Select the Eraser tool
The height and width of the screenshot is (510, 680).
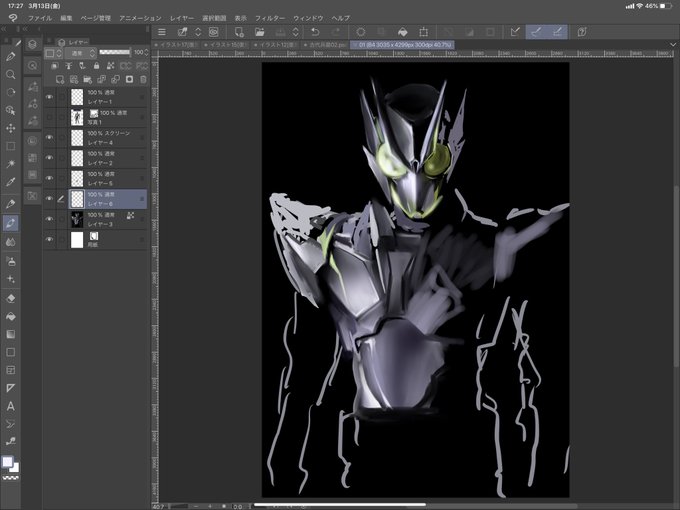10,298
